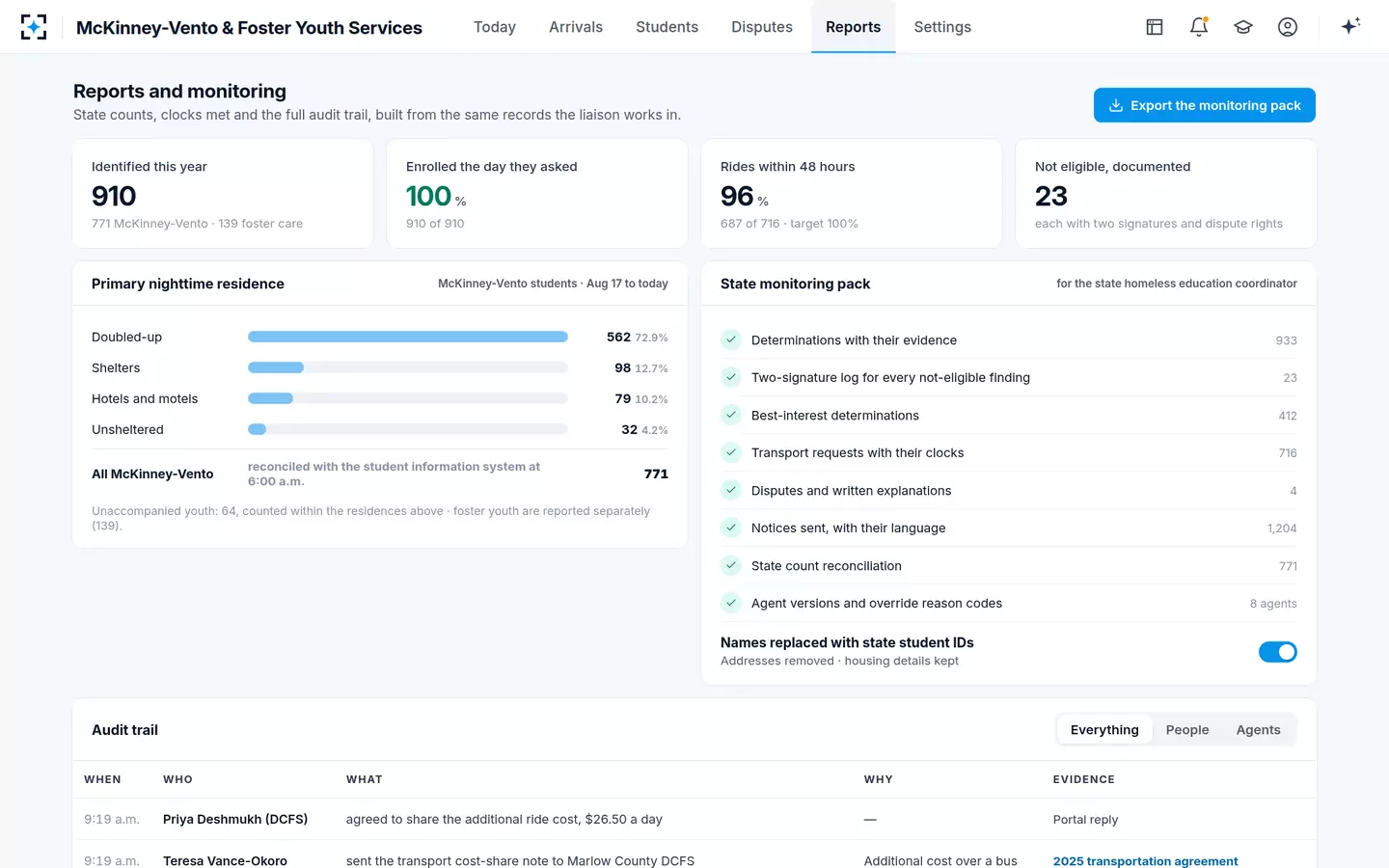The width and height of the screenshot is (1389, 868).
Task: Click the Teresa Vance-Okoro entry
Action: (225, 860)
